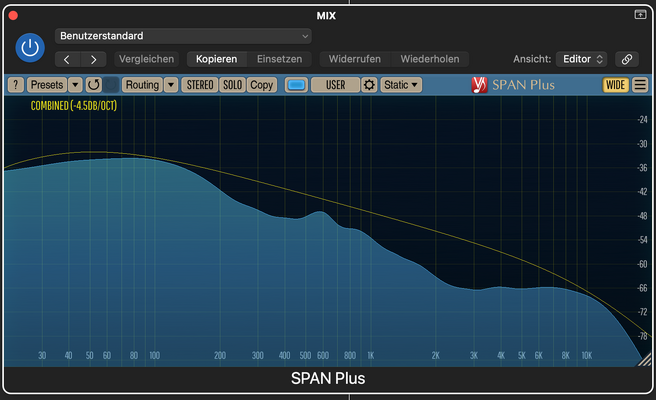Toggle the WIDE display button
Screen dimensions: 656x400
pos(615,85)
